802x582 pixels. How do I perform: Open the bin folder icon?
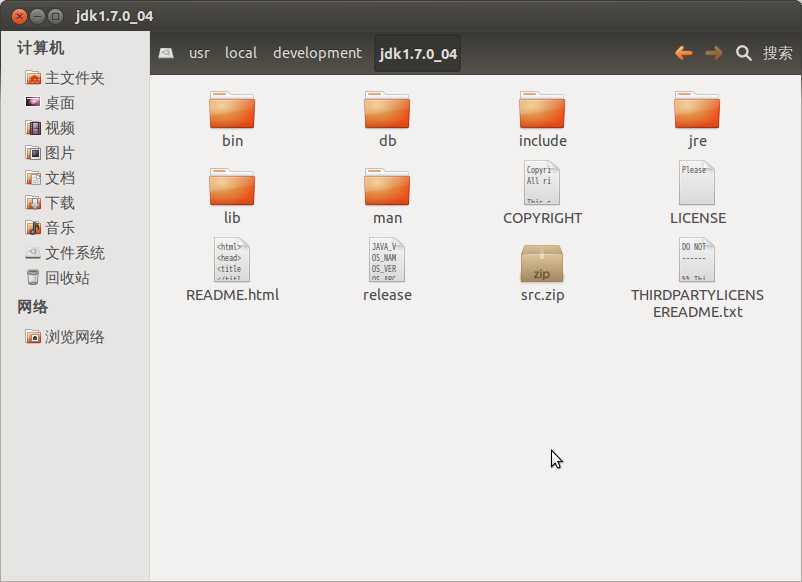point(232,110)
